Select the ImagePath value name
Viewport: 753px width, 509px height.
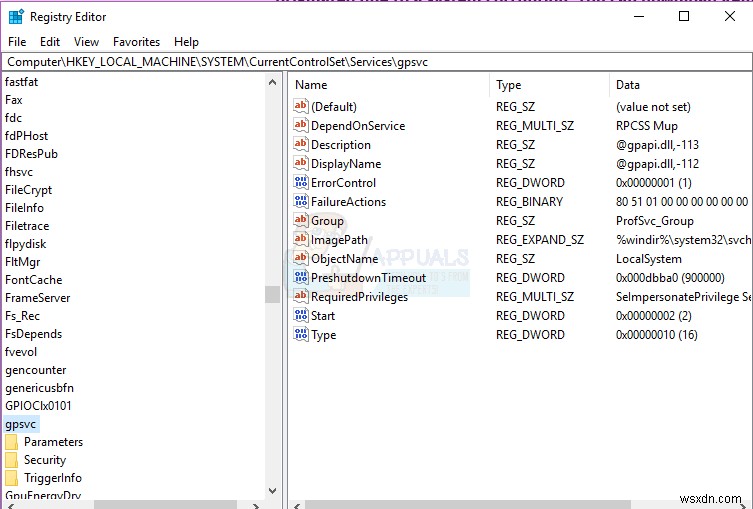coord(340,240)
